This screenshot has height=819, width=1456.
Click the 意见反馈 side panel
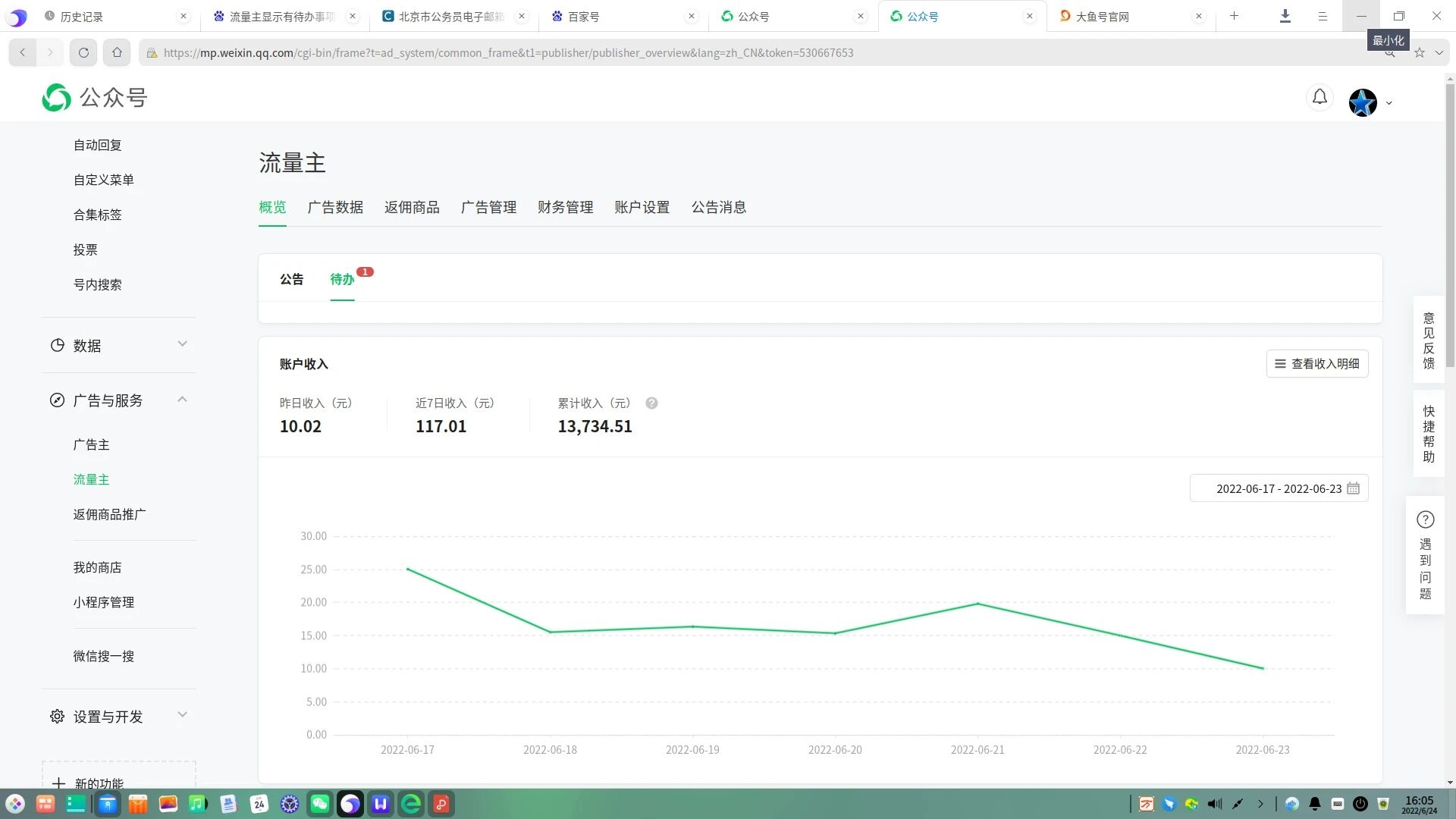pos(1428,340)
